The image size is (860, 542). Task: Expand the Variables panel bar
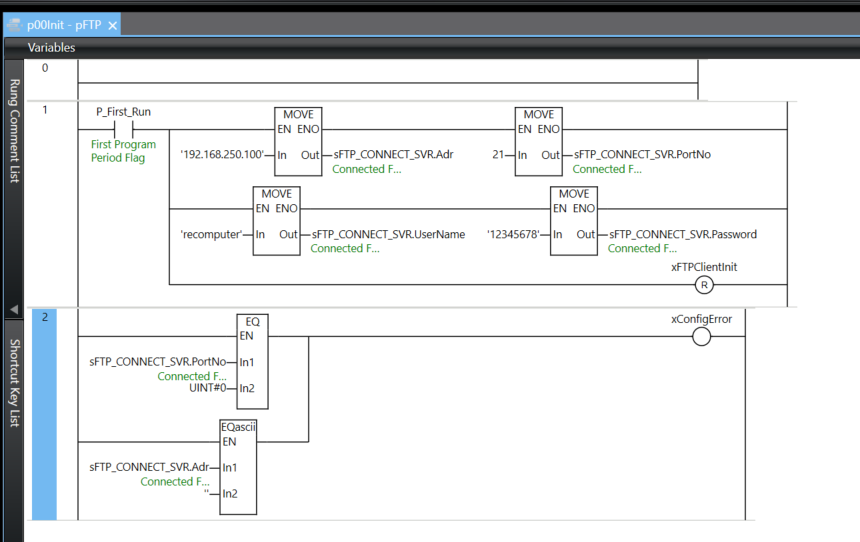pyautogui.click(x=51, y=47)
